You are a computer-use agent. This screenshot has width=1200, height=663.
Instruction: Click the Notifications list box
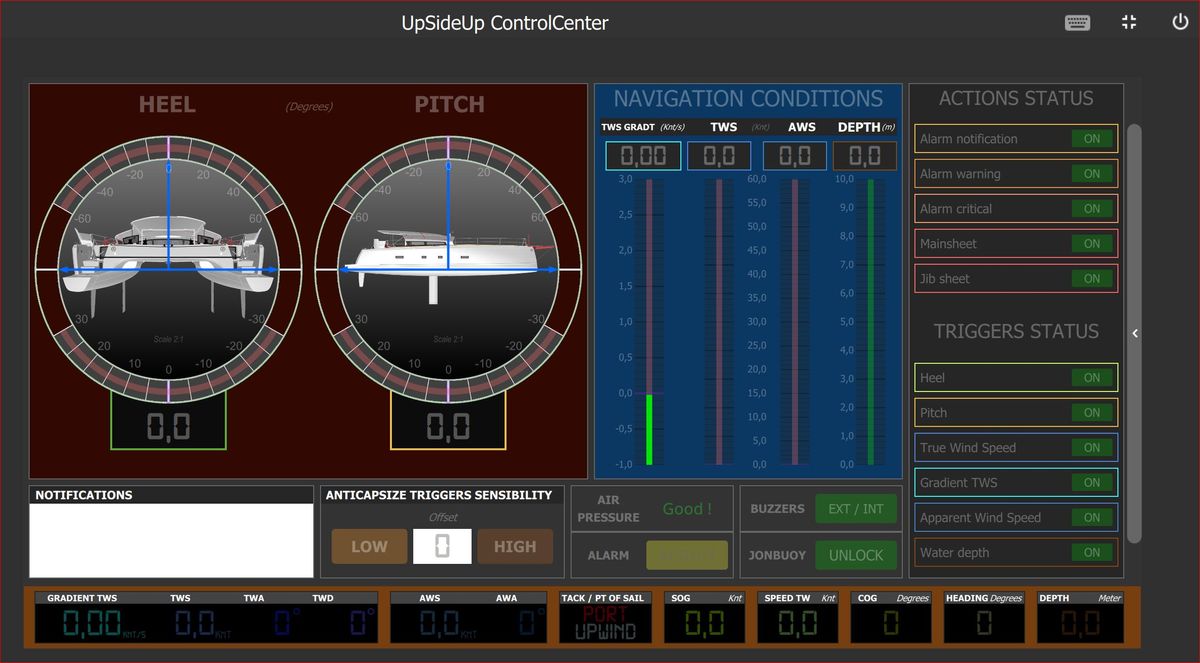point(171,540)
